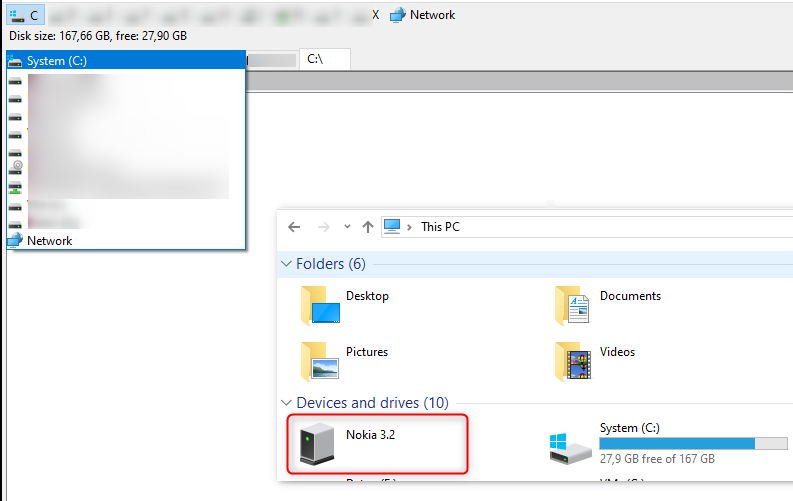Click the computer icon in address bar
Image resolution: width=793 pixels, height=501 pixels.
coord(392,226)
